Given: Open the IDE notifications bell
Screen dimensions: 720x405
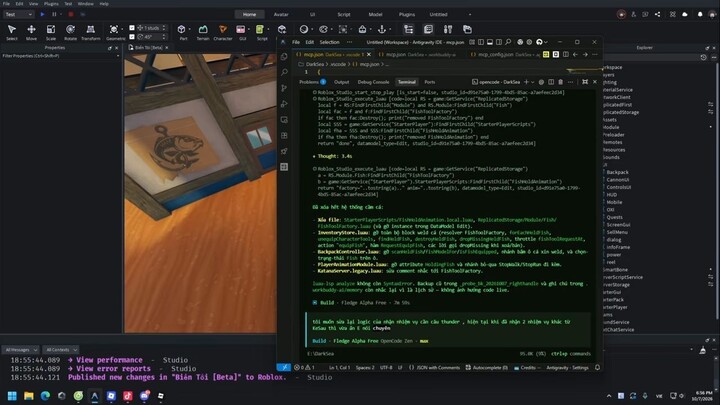Looking at the screenshot, I should click(597, 367).
